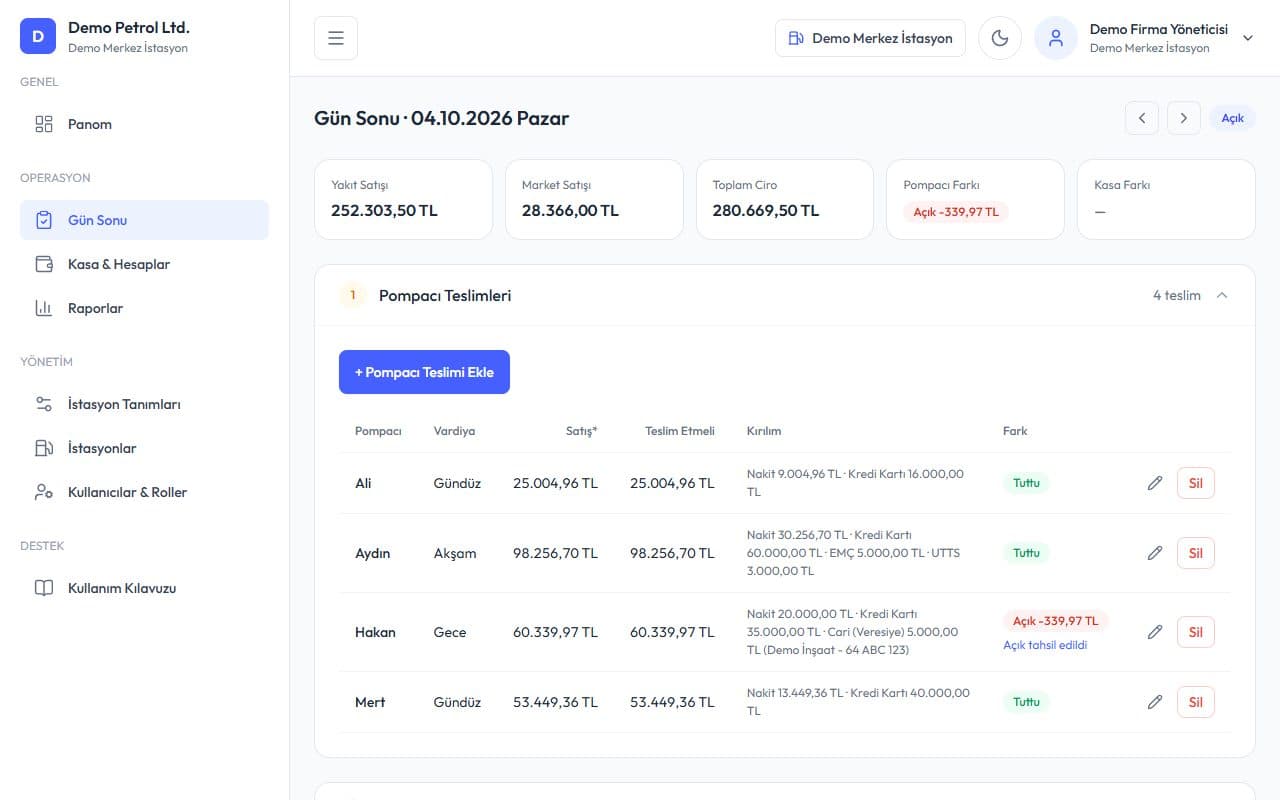1280x800 pixels.
Task: Click the pencil icon for Aydın's entry
Action: (x=1155, y=553)
